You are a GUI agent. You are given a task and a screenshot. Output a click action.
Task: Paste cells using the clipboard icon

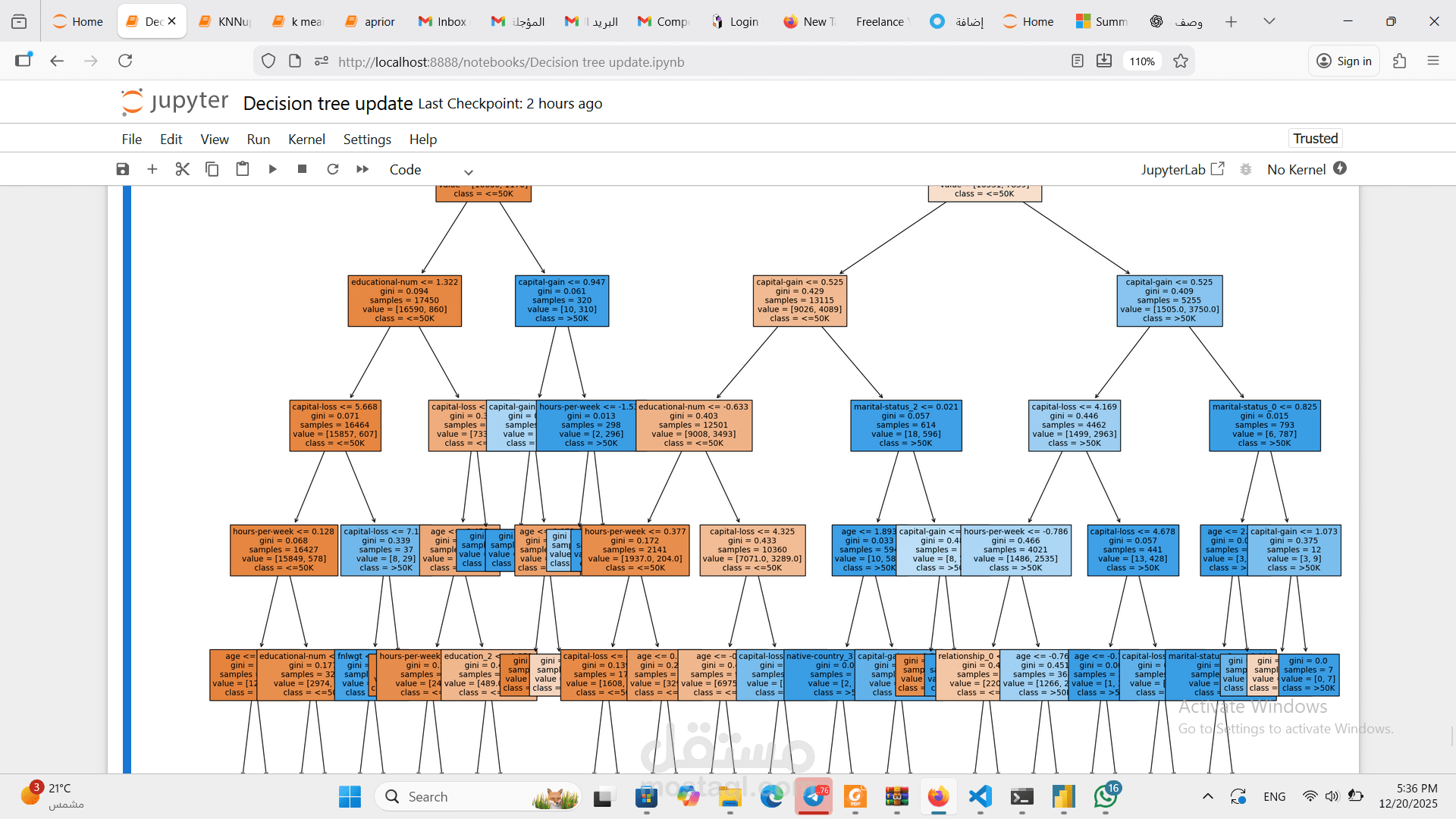coord(243,169)
